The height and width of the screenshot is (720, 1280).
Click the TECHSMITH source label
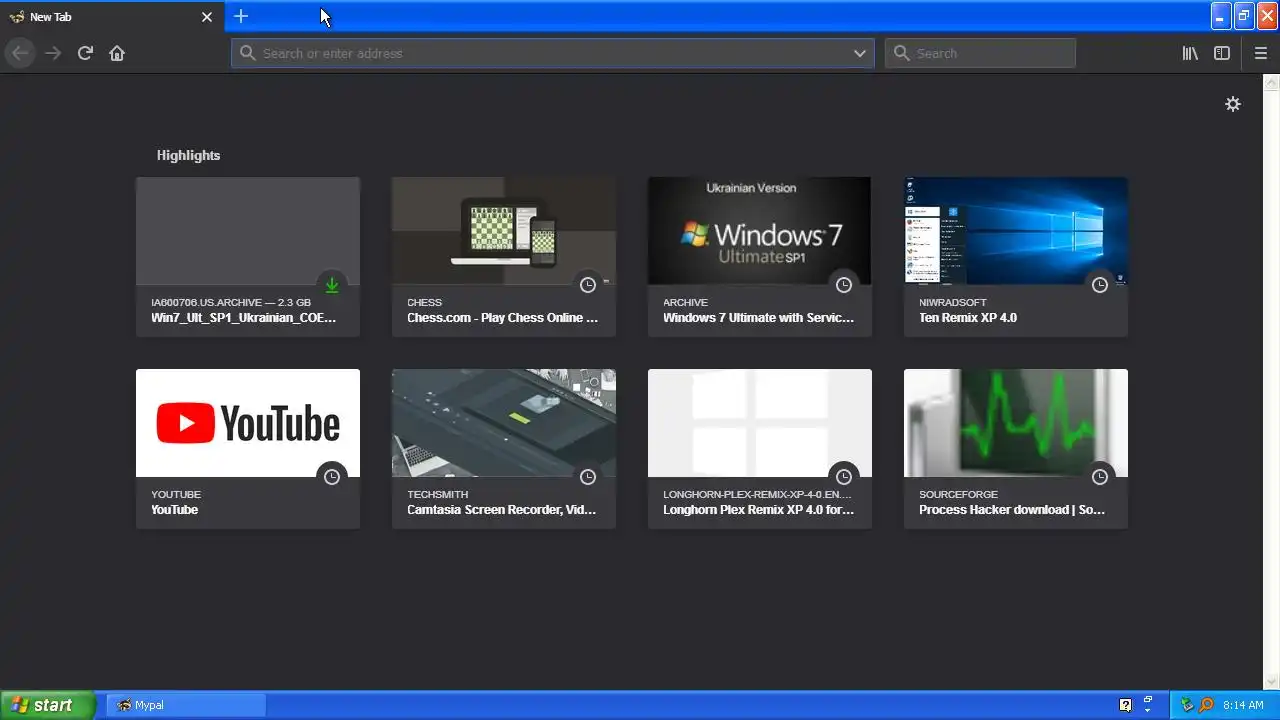click(438, 494)
